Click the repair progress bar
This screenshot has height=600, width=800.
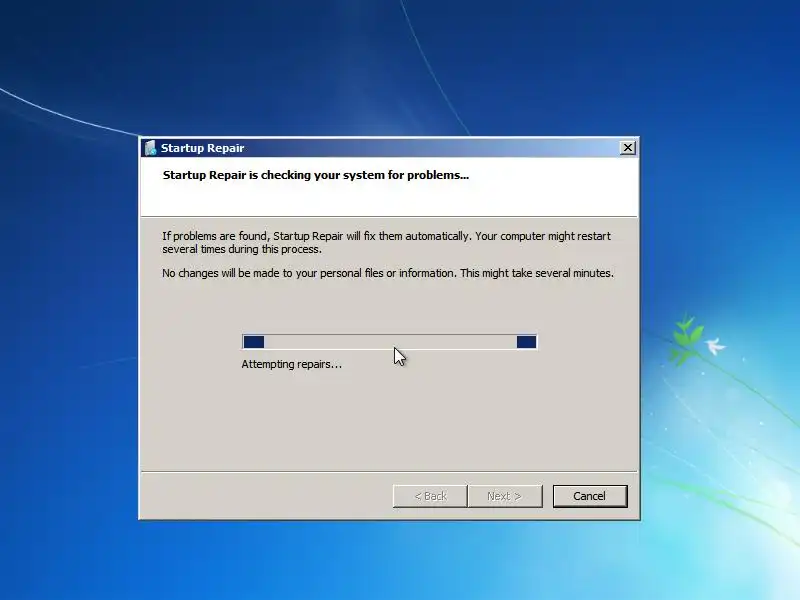pyautogui.click(x=390, y=342)
